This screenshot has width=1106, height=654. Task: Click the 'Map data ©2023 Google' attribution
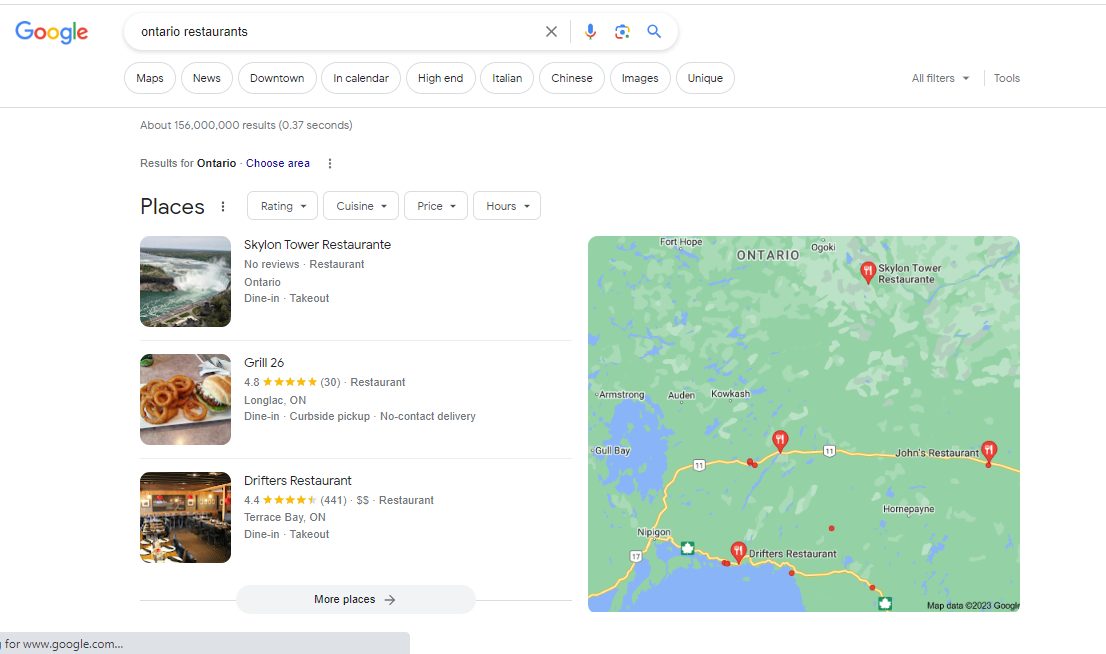pyautogui.click(x=973, y=605)
